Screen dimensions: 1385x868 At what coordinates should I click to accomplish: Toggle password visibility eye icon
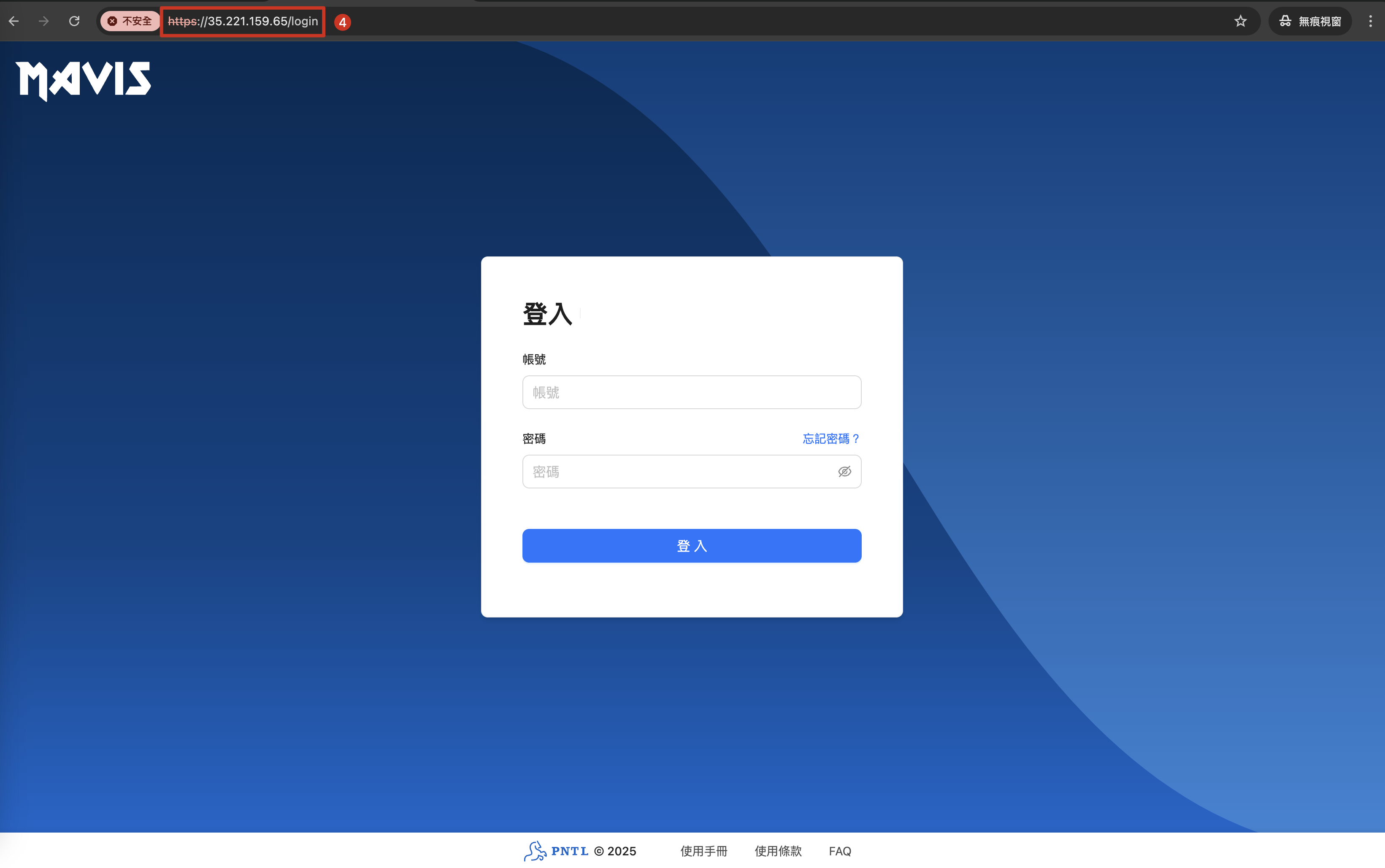pos(844,472)
